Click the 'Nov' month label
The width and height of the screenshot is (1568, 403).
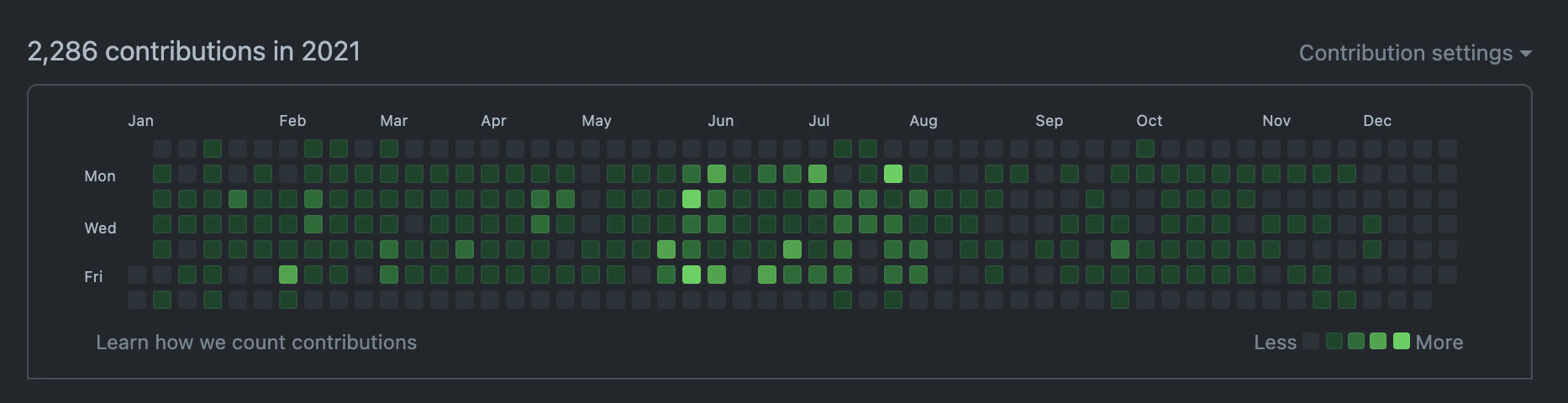coord(1276,121)
